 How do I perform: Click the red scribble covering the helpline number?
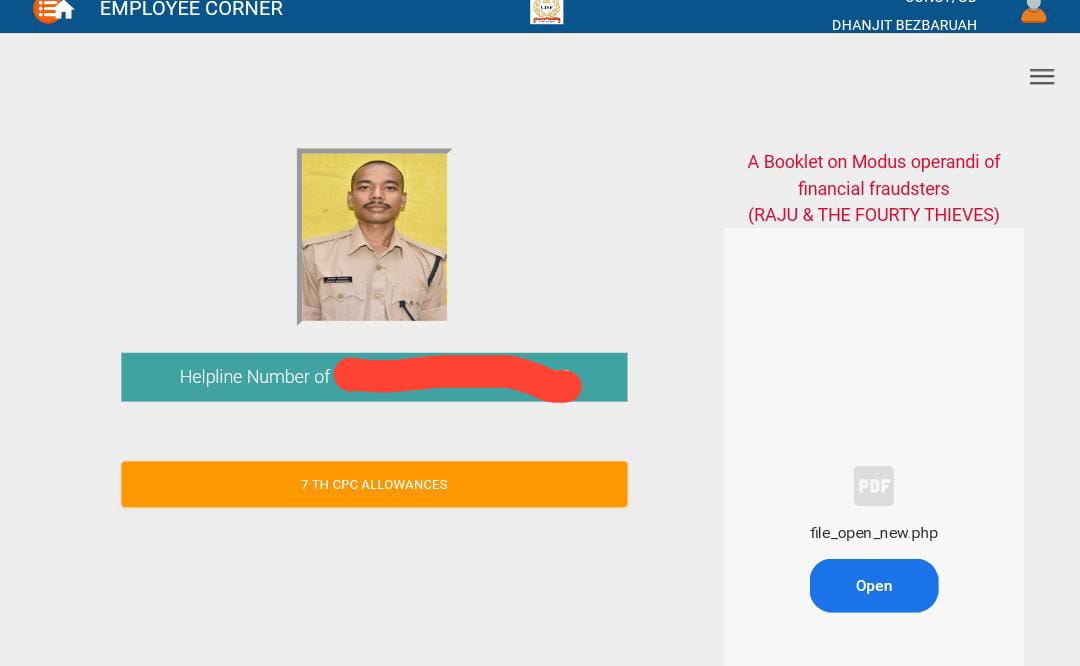click(457, 377)
